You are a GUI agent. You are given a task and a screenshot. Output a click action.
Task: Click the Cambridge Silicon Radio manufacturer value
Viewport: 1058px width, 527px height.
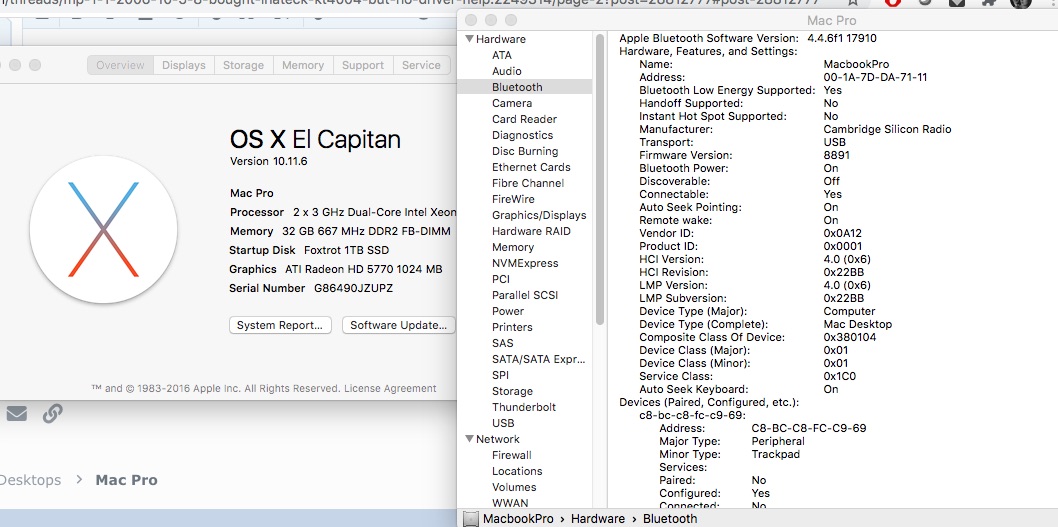(887, 130)
